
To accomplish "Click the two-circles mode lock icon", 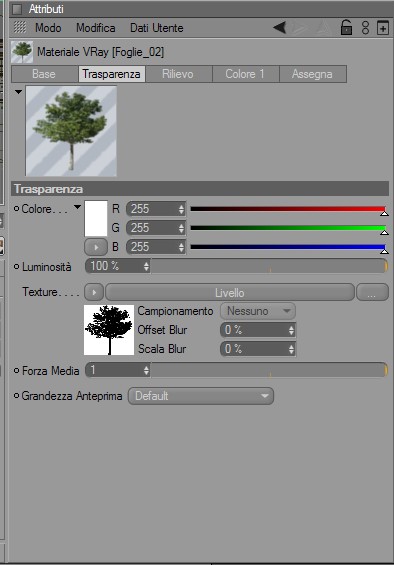I will 365,28.
